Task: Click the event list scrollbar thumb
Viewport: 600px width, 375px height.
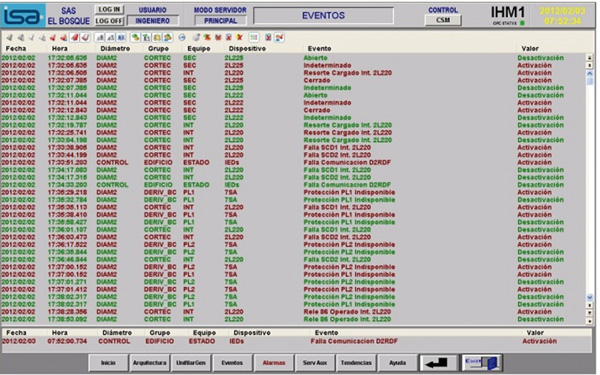Action: coord(589,81)
